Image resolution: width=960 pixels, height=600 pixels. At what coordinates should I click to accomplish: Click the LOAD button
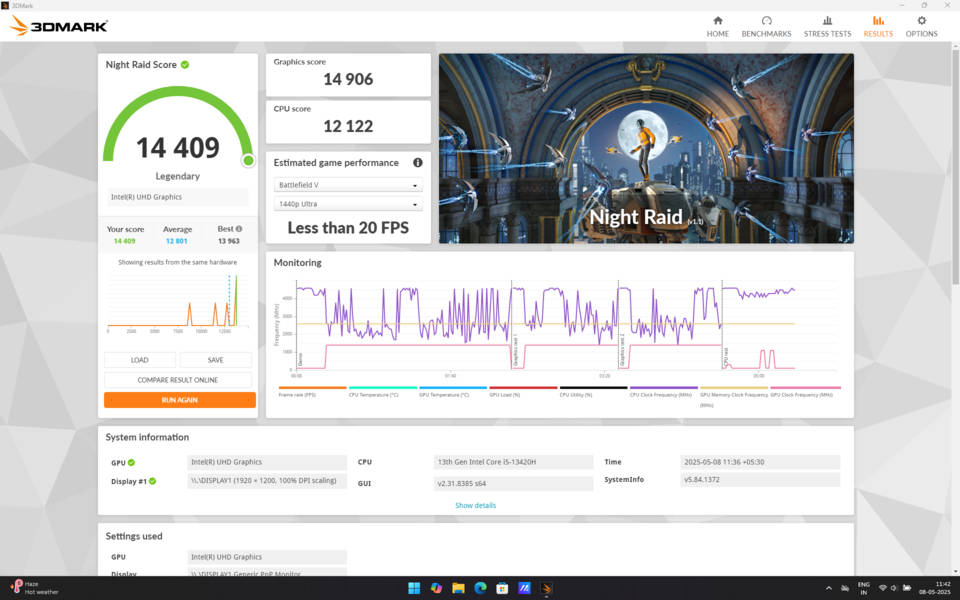click(x=140, y=360)
